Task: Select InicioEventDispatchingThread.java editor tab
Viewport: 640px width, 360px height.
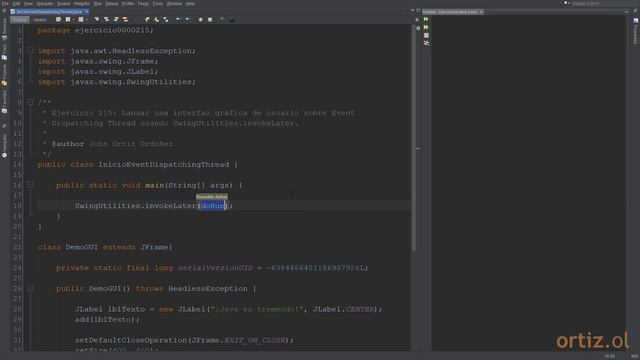Action: (x=49, y=12)
